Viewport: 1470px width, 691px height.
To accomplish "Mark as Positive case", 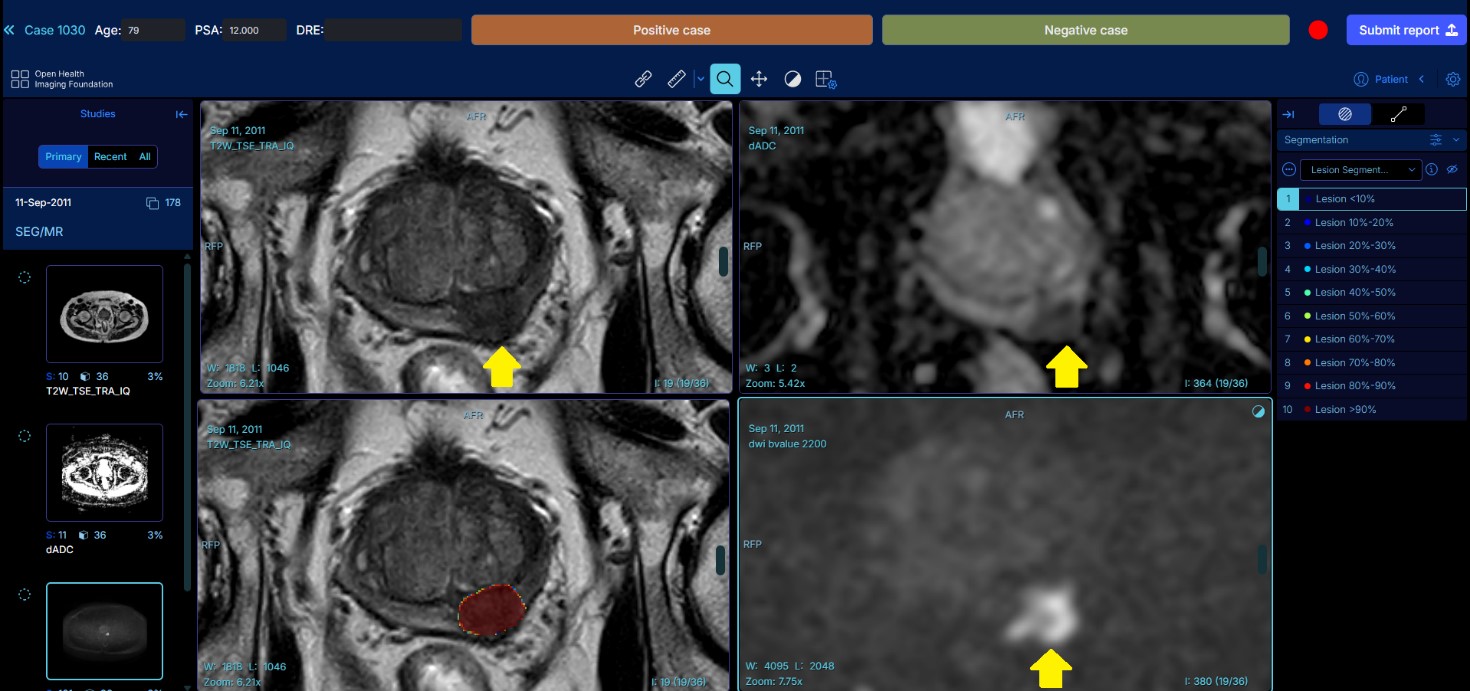I will 672,30.
